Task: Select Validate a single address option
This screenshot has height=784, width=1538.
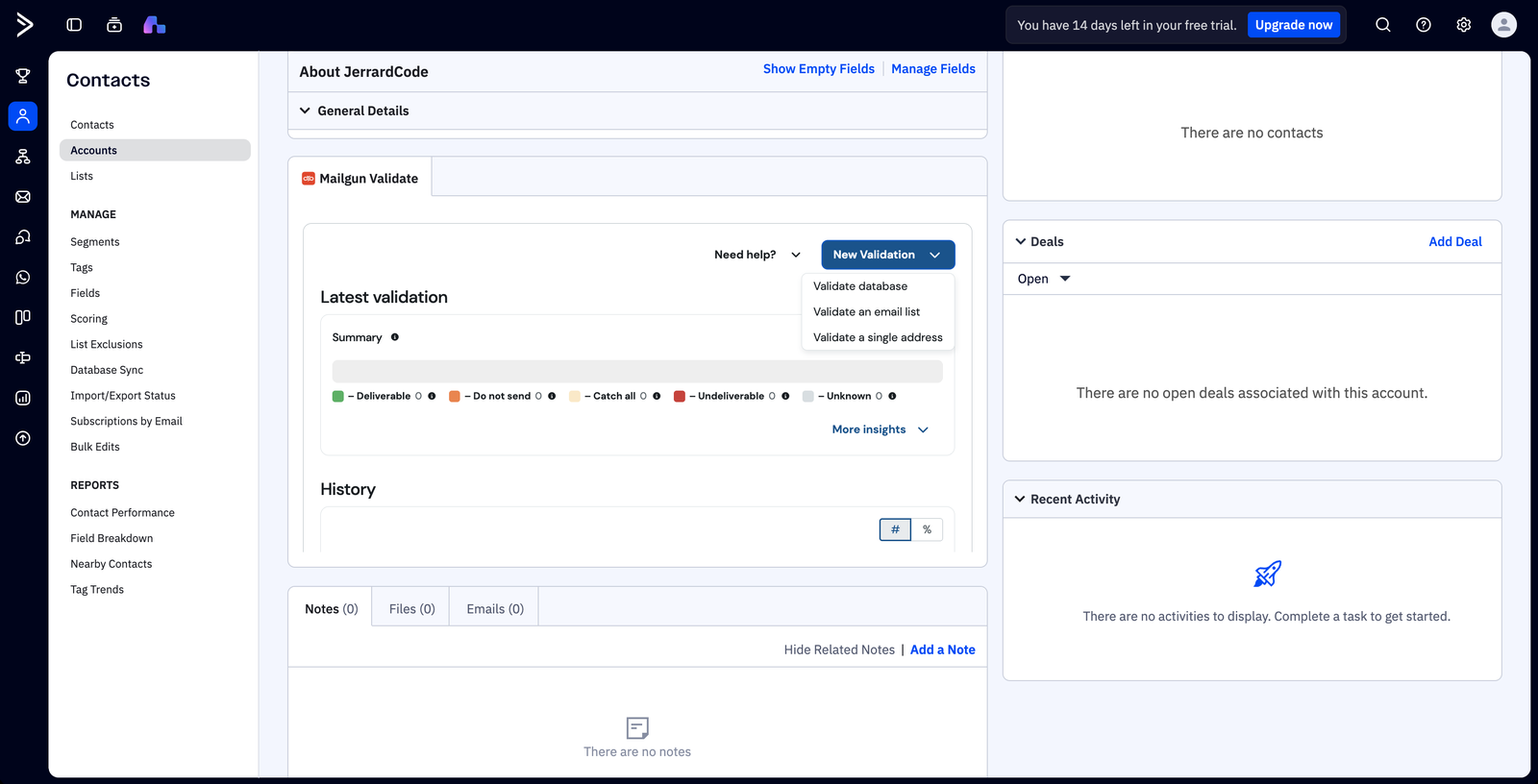Action: (x=878, y=338)
